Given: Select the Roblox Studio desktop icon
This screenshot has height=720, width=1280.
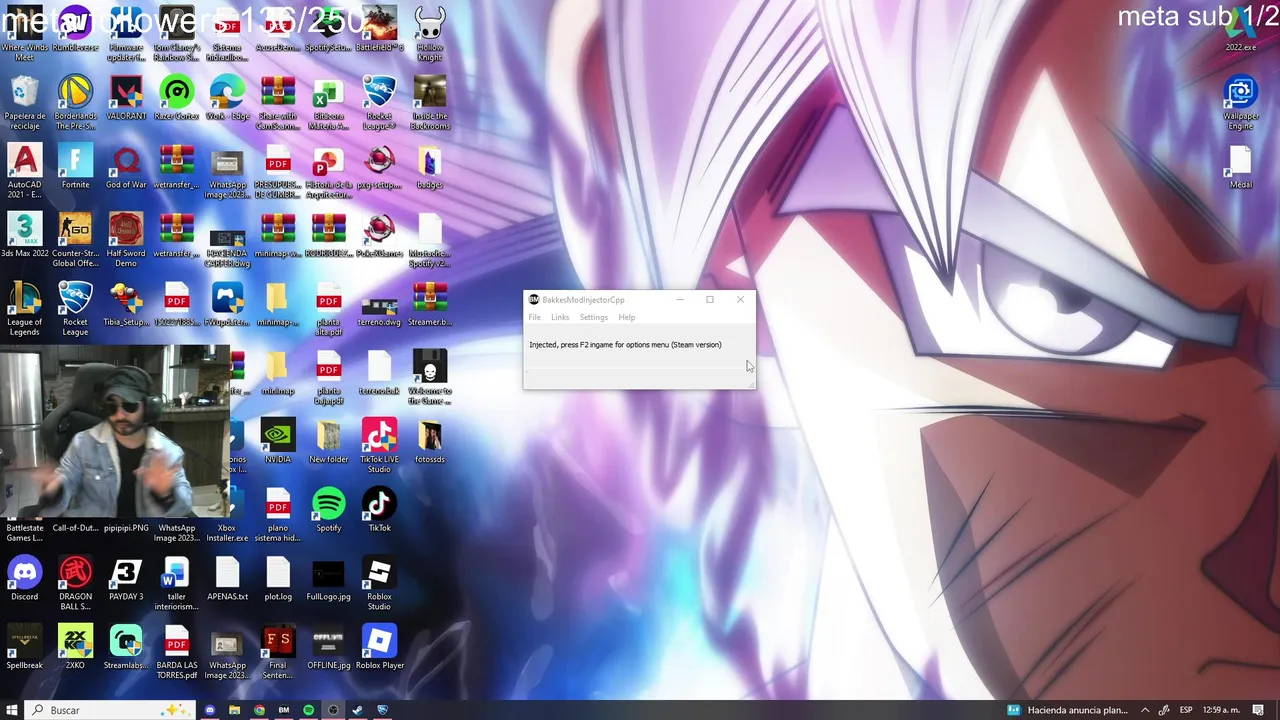Looking at the screenshot, I should point(379,583).
